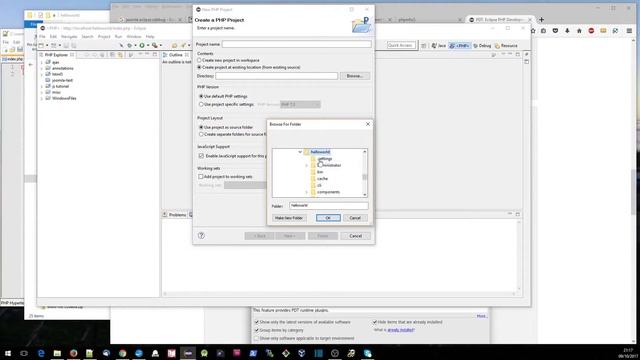The width and height of the screenshot is (640, 360).
Task: Click the External Tools icon in Eclipse toolbar
Action: pyautogui.click(x=155, y=45)
